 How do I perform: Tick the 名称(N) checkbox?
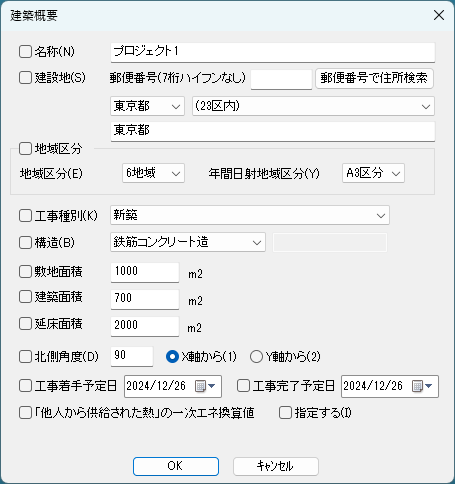25,52
